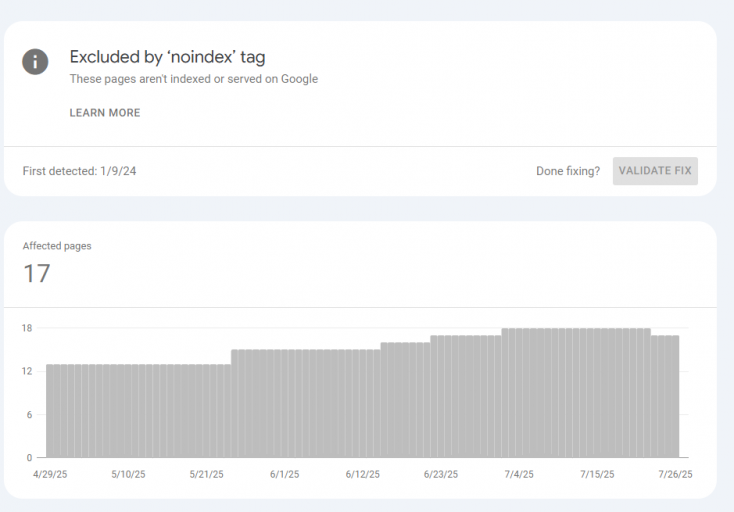Click the 'Done fixing?' label

568,171
